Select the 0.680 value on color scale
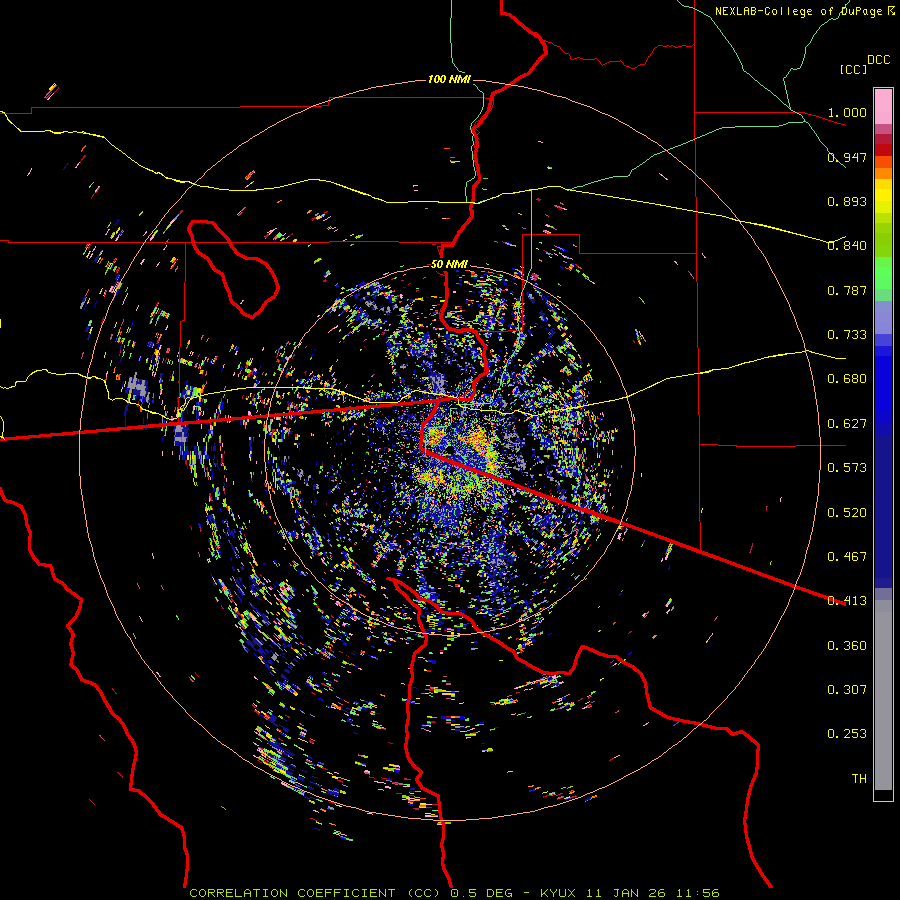 [847, 379]
